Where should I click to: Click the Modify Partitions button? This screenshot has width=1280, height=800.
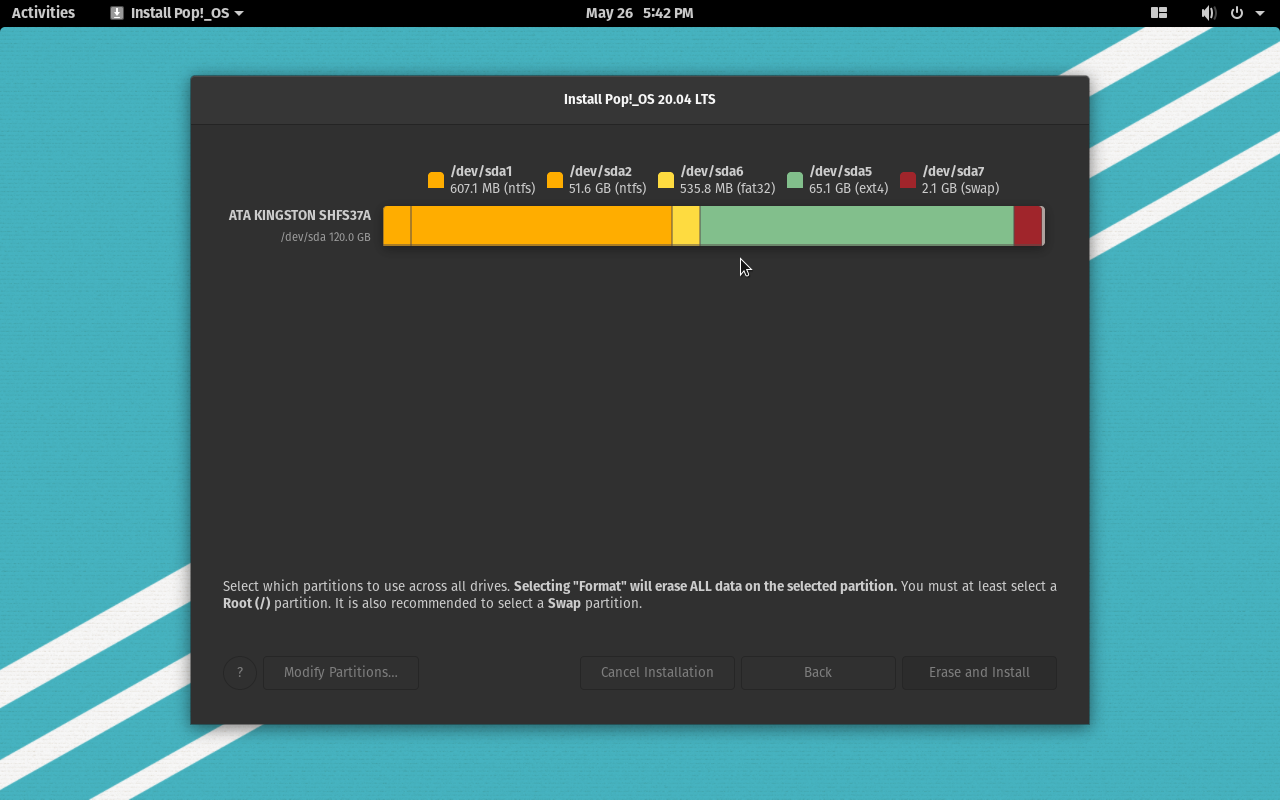click(x=341, y=673)
